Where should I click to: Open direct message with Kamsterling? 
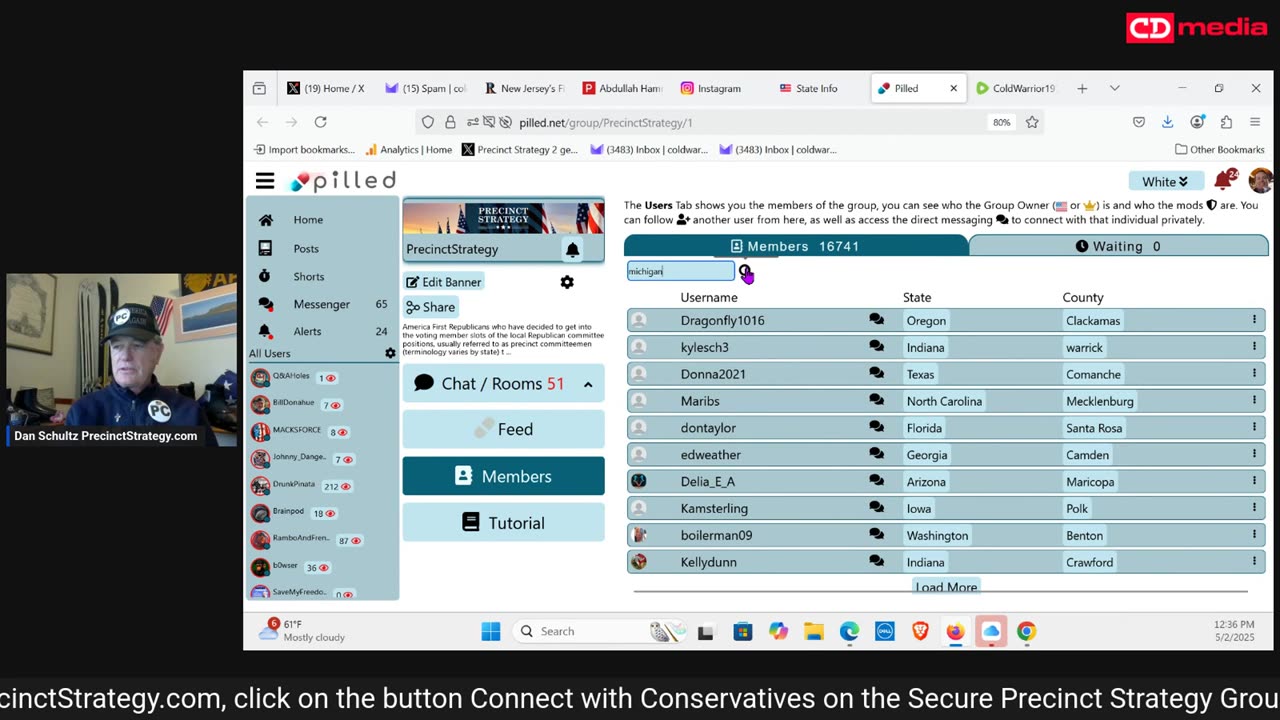pyautogui.click(x=876, y=508)
